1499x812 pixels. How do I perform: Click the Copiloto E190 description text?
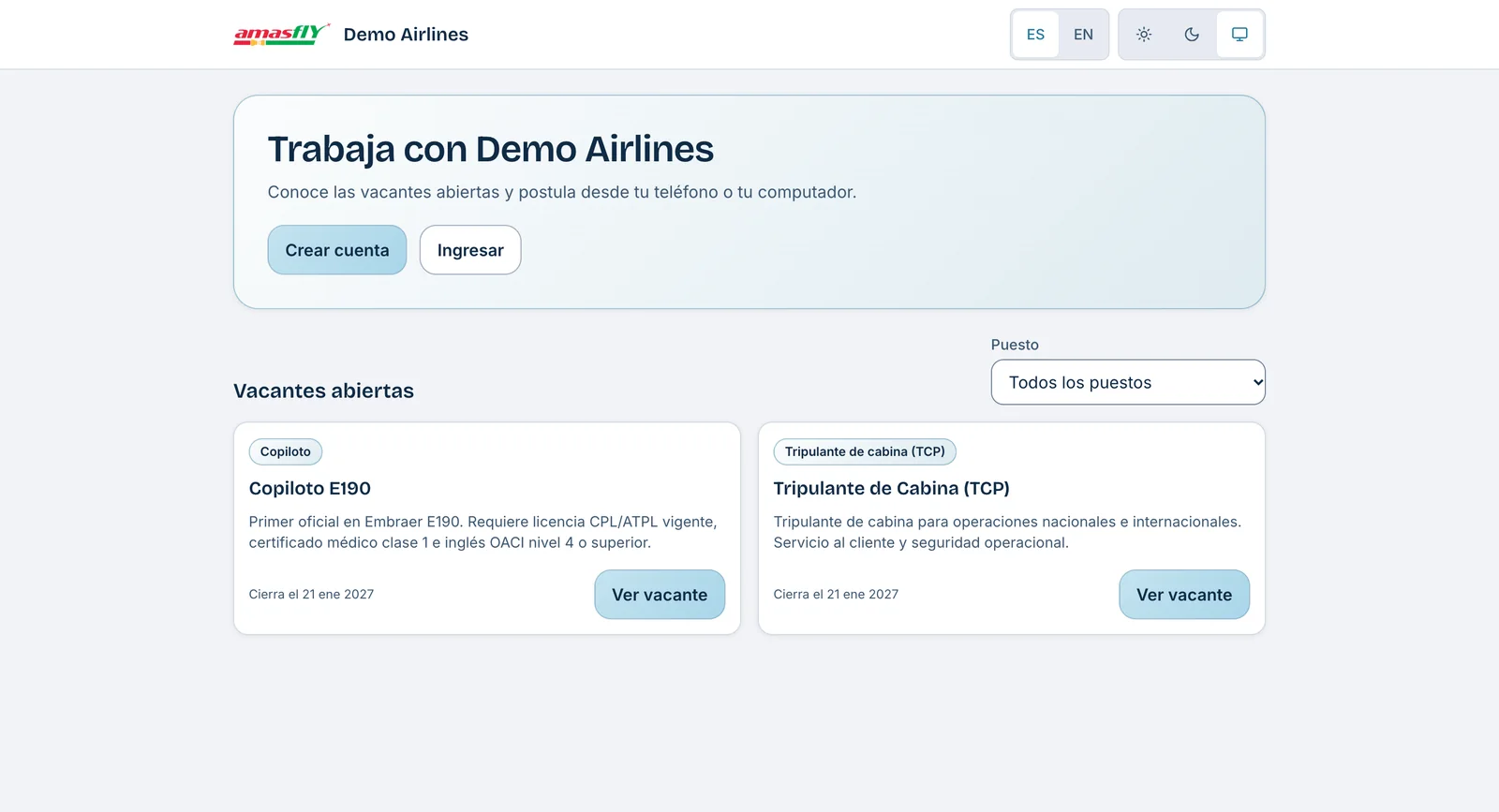pos(483,532)
